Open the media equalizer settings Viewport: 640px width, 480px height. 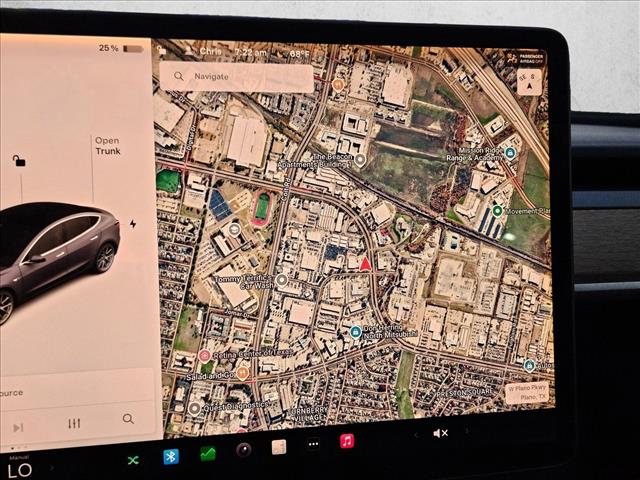click(x=74, y=423)
